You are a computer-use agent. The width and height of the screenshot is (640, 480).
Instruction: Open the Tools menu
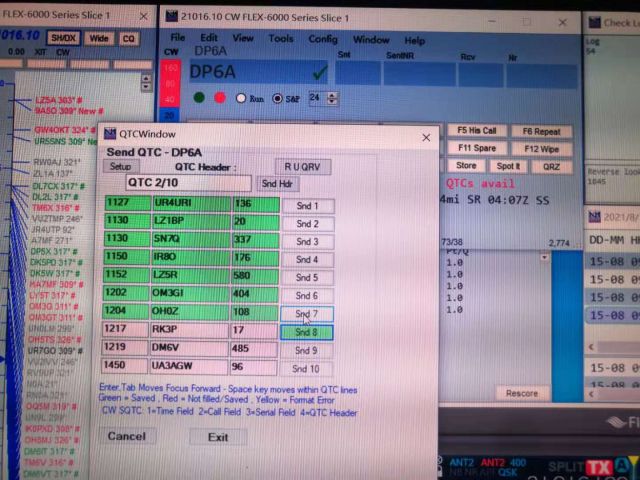point(281,39)
